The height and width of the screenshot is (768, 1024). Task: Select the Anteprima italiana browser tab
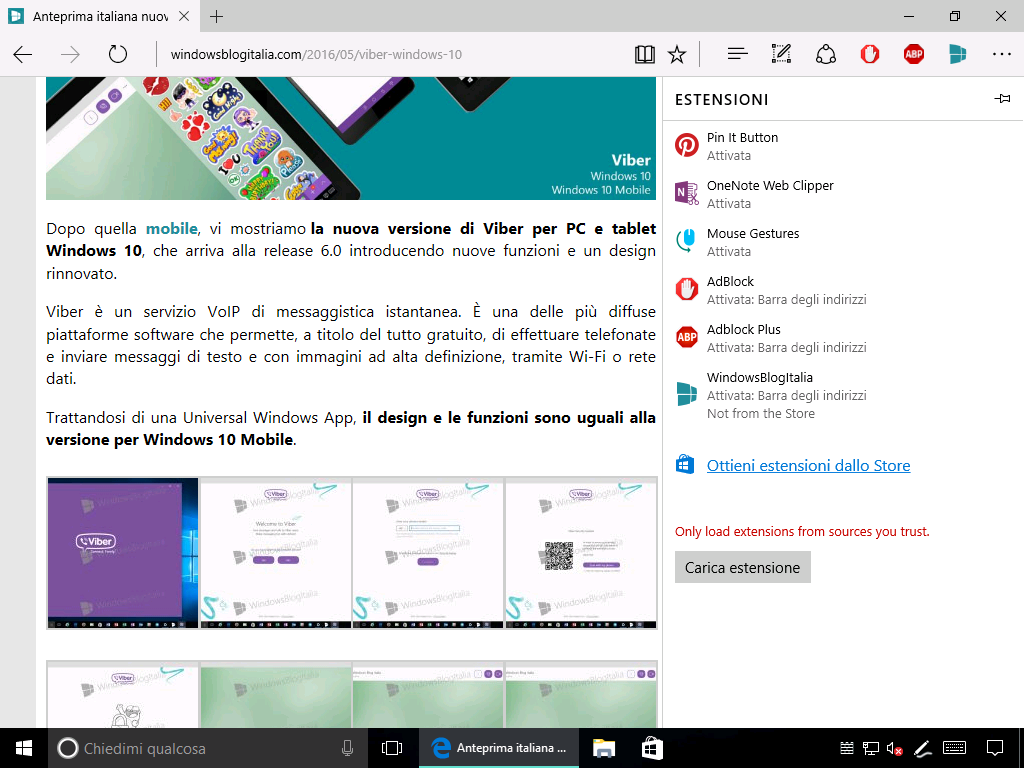pos(98,16)
